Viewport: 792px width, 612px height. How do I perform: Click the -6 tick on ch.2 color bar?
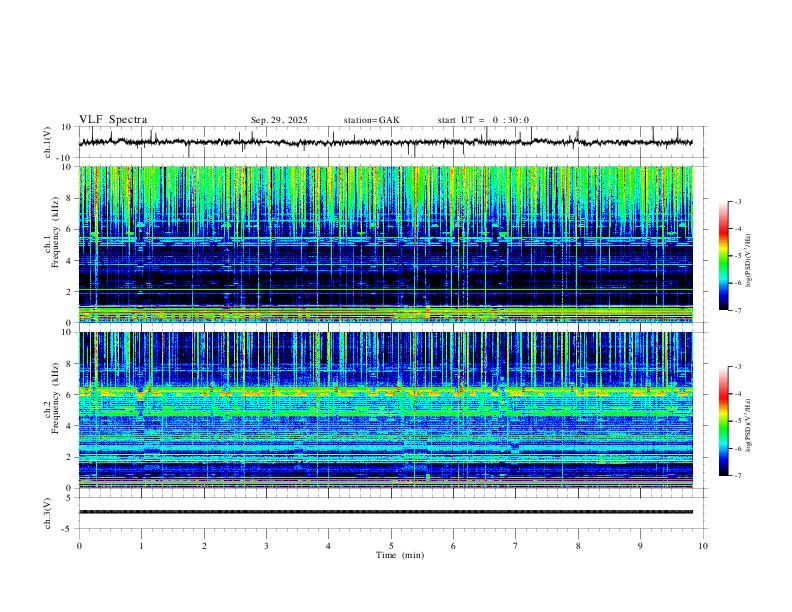click(x=737, y=448)
